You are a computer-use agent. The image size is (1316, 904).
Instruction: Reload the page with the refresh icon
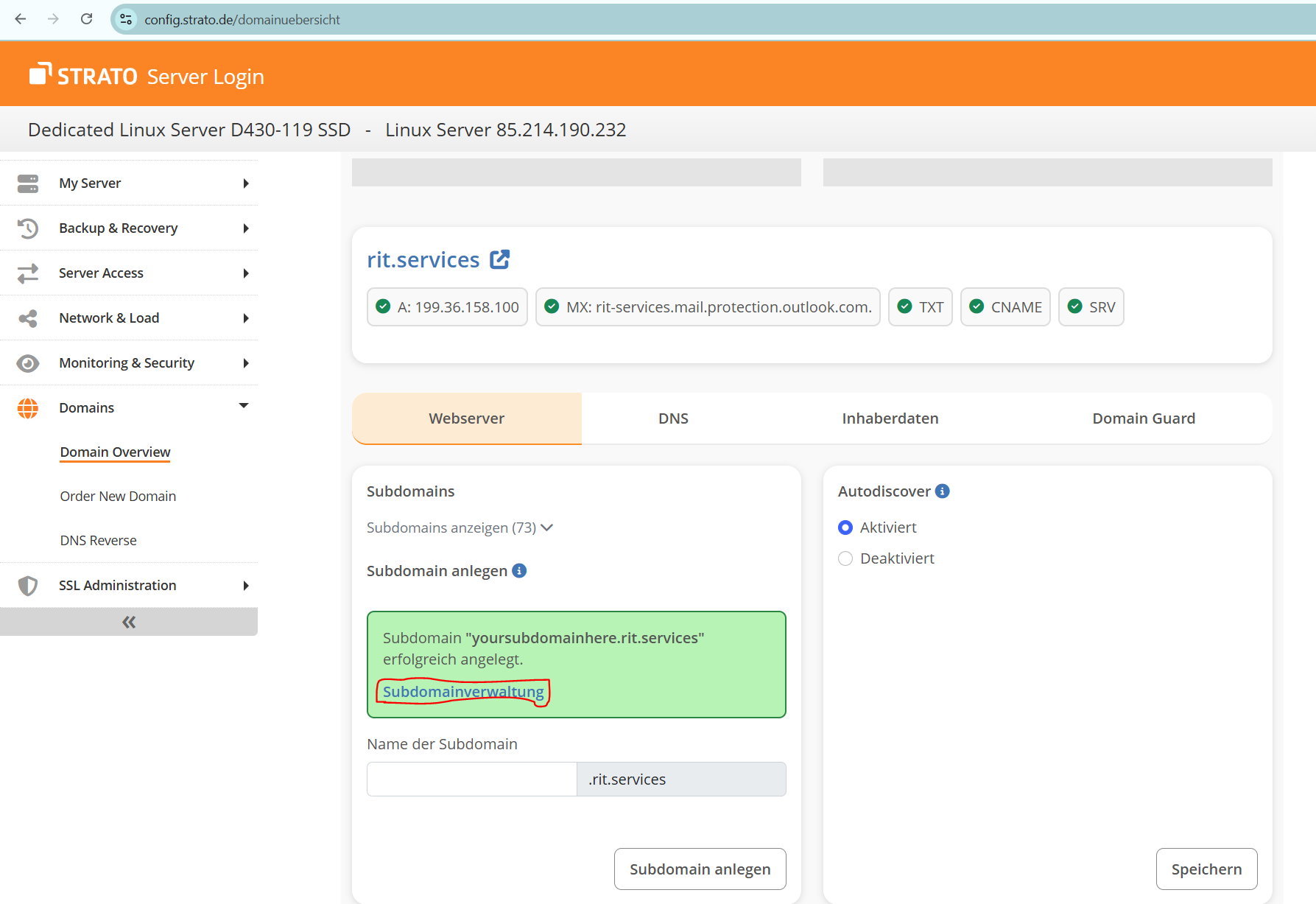pyautogui.click(x=86, y=19)
